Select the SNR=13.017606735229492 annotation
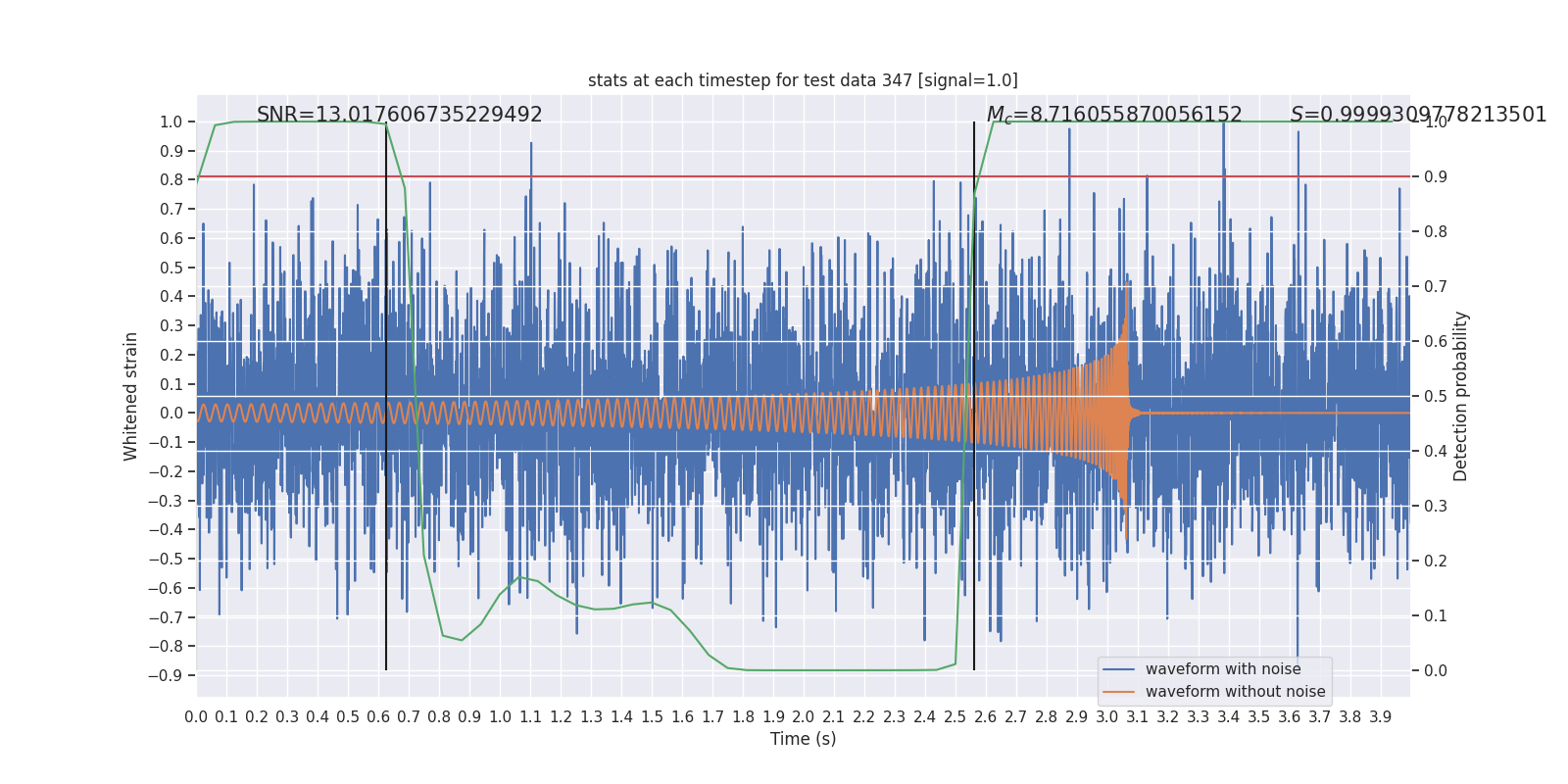Image resolution: width=1568 pixels, height=784 pixels. pyautogui.click(x=400, y=115)
